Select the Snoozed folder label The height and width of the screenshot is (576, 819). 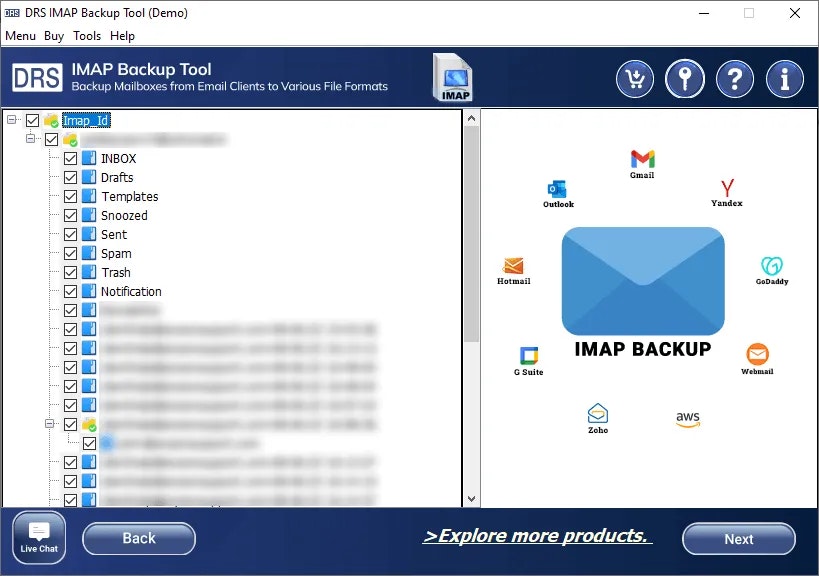coord(124,215)
